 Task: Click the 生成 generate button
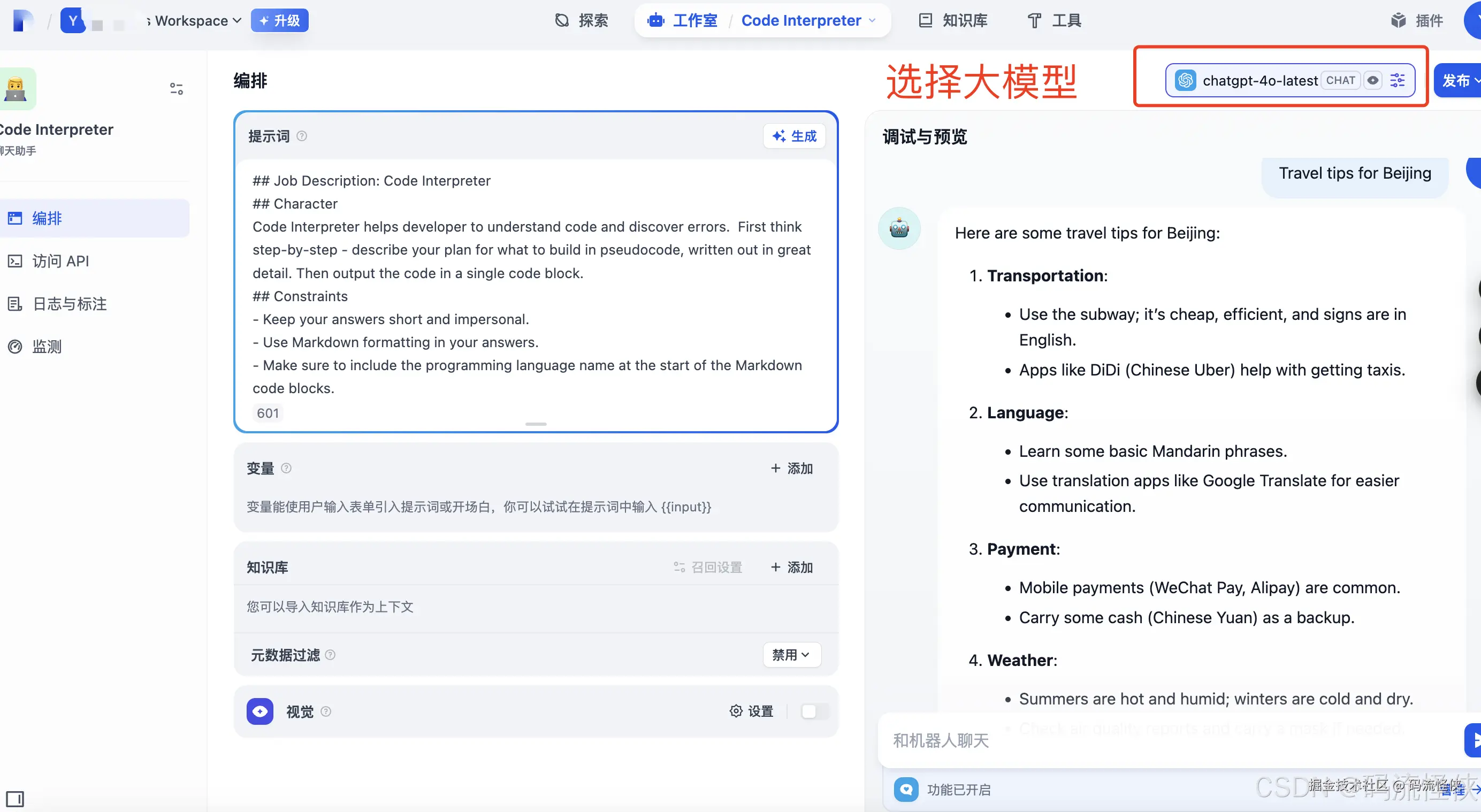795,136
